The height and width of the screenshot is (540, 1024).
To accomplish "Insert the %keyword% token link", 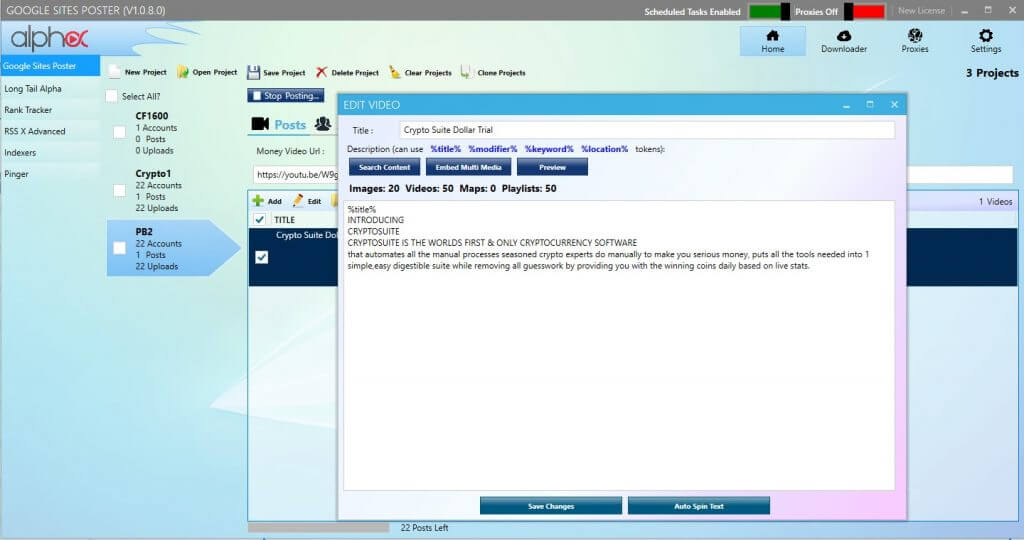I will click(x=549, y=149).
